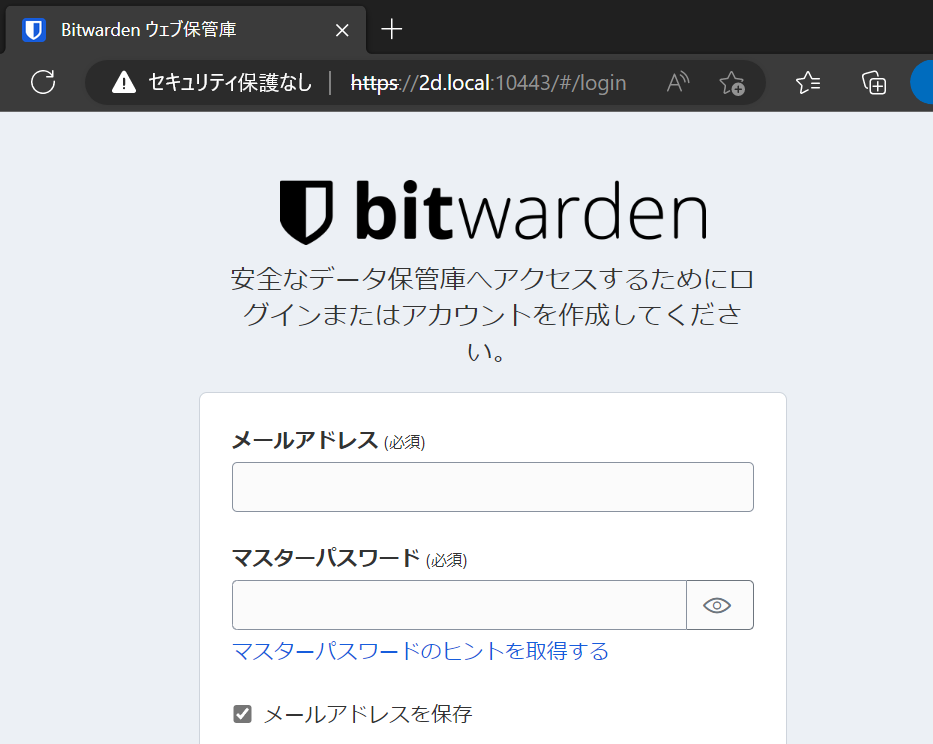
Task: Close the Bitwarden ウェブ保管庫 tab
Action: (342, 30)
